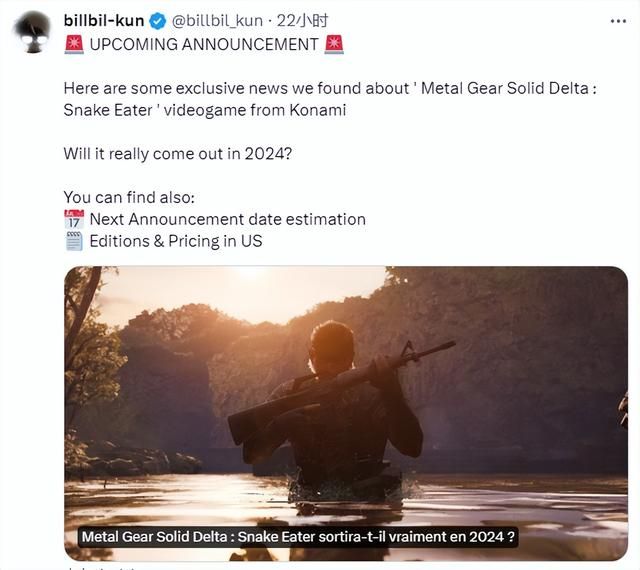The image size is (640, 570).
Task: Click 'Next Announcement date estimation' text
Action: 227,219
